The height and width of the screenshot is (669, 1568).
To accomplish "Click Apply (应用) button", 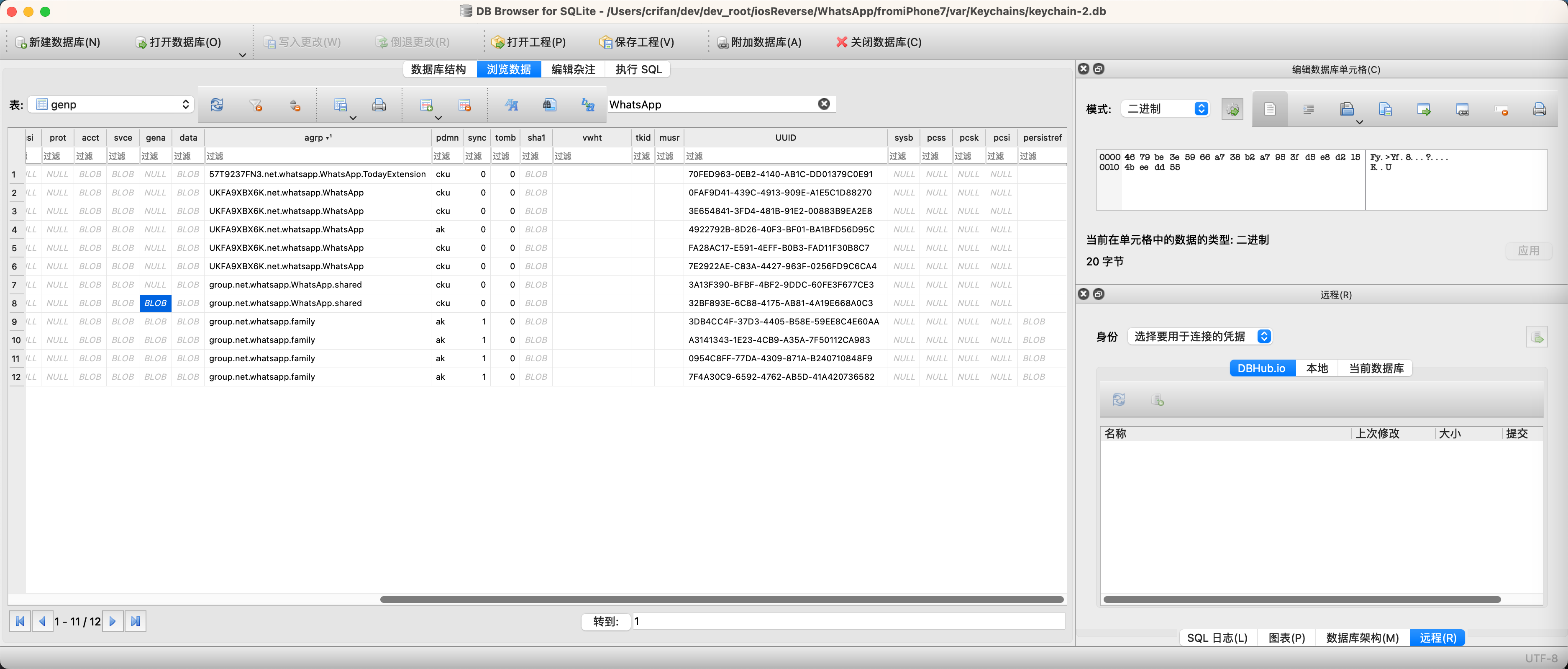I will pyautogui.click(x=1528, y=250).
